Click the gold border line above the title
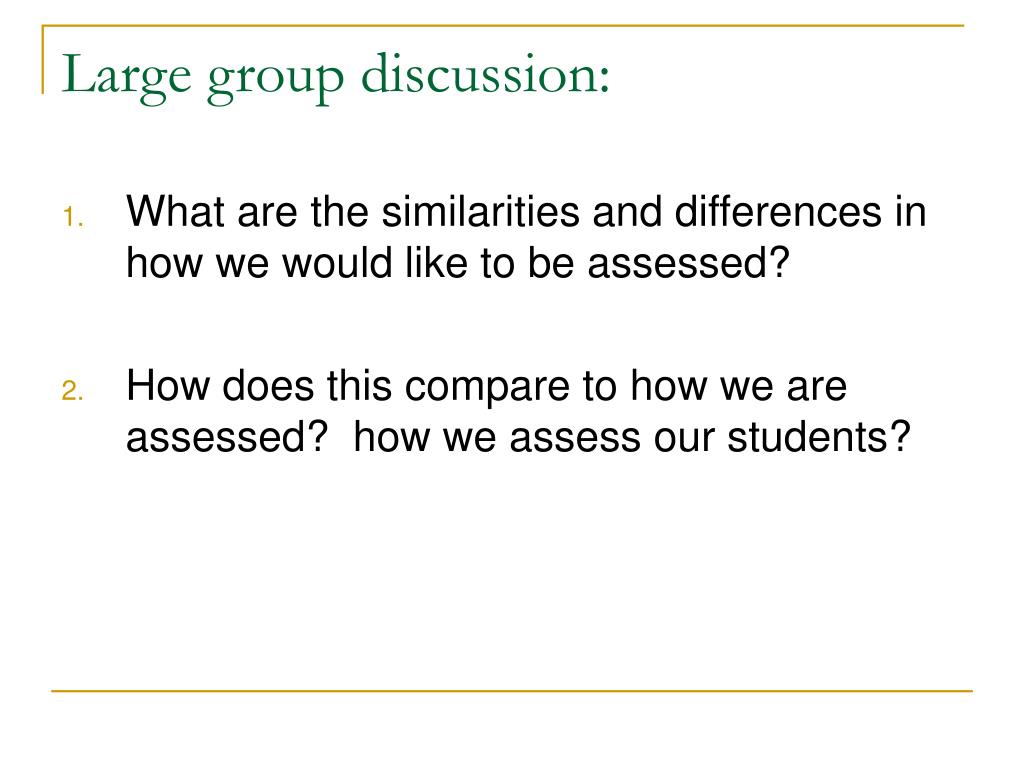Viewport: 1024px width, 768px height. [x=503, y=25]
